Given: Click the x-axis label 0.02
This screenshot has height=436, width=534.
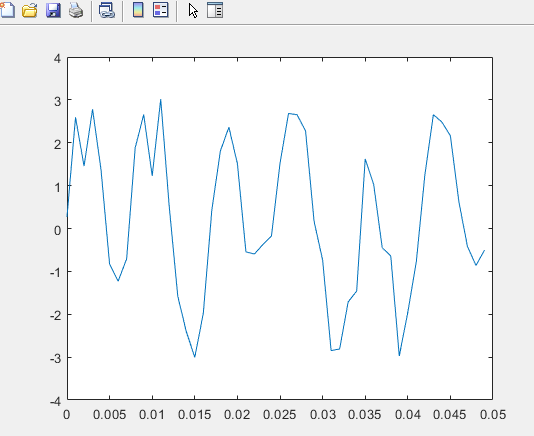Looking at the screenshot, I should (x=237, y=415).
